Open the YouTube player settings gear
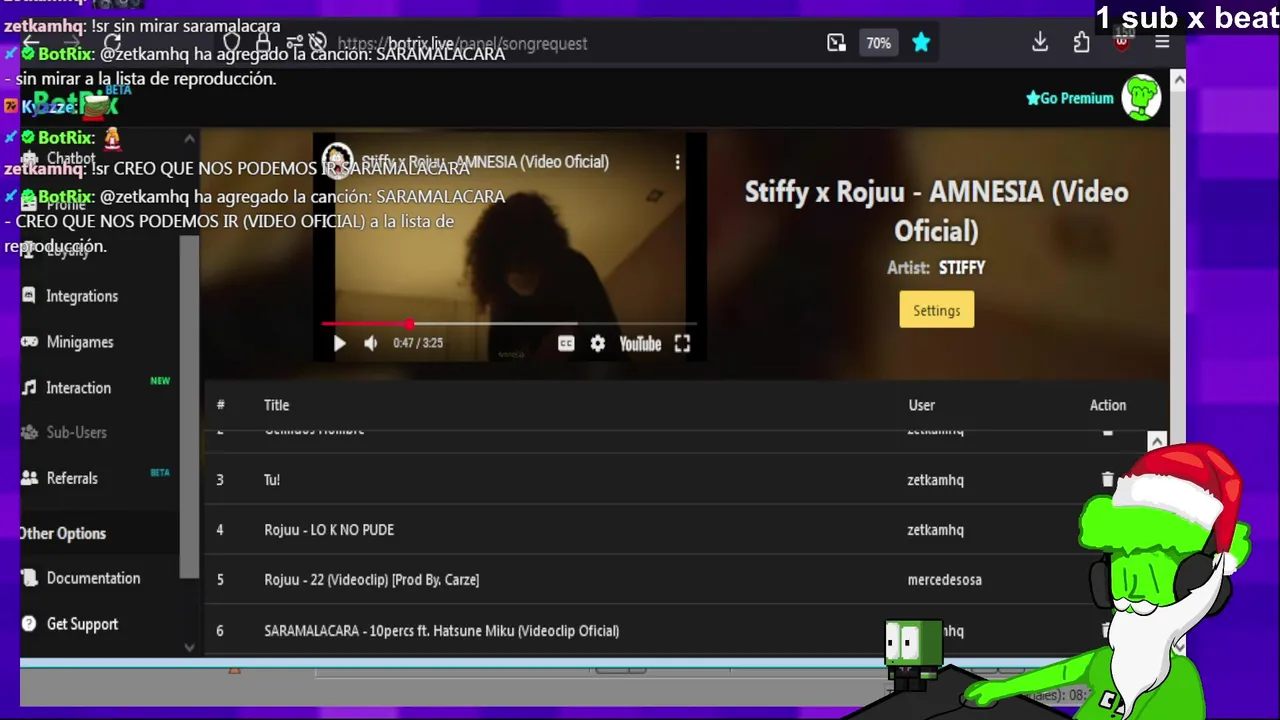1280x720 pixels. pyautogui.click(x=598, y=343)
